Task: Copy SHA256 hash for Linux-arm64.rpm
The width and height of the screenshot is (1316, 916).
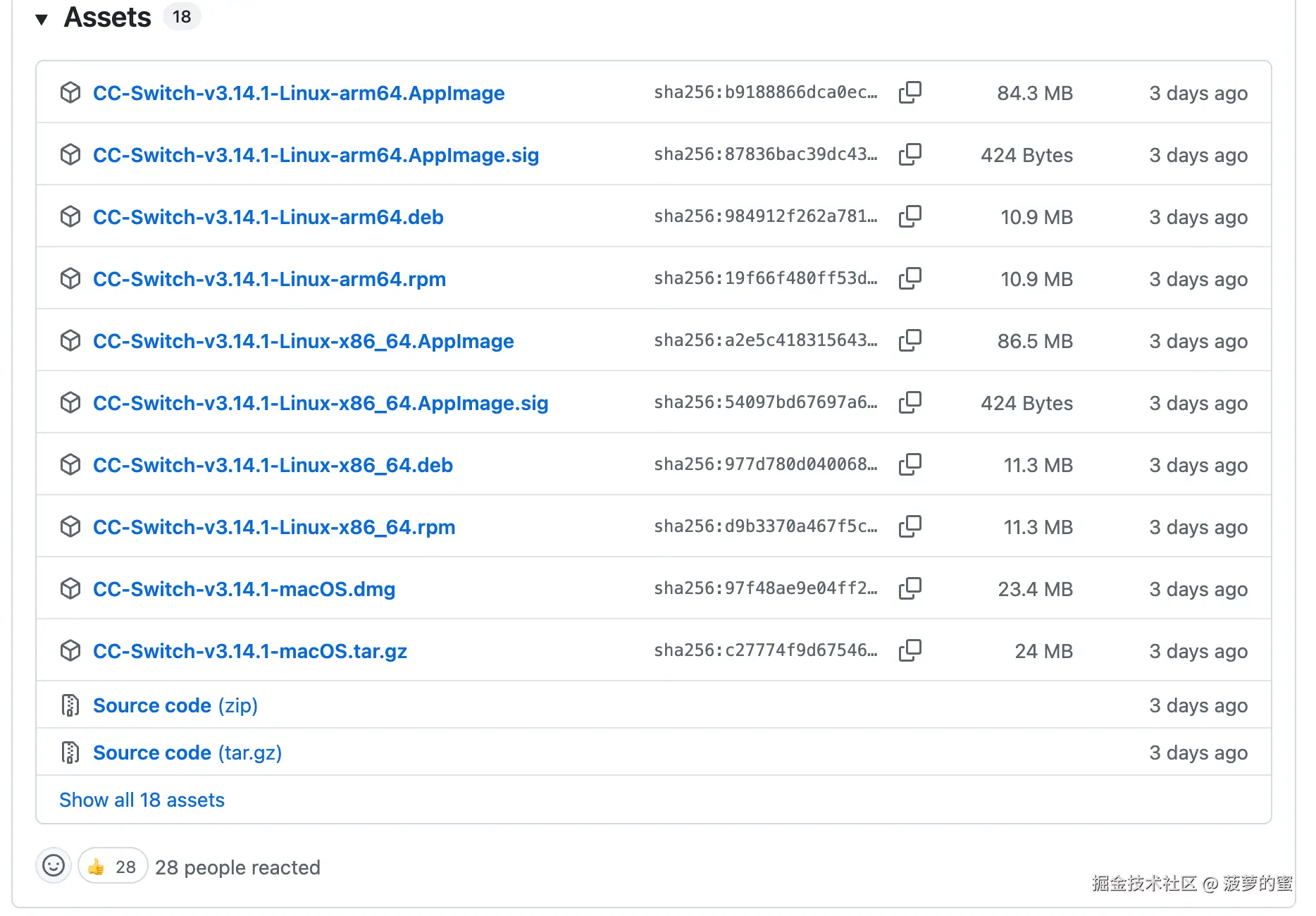Action: (910, 278)
